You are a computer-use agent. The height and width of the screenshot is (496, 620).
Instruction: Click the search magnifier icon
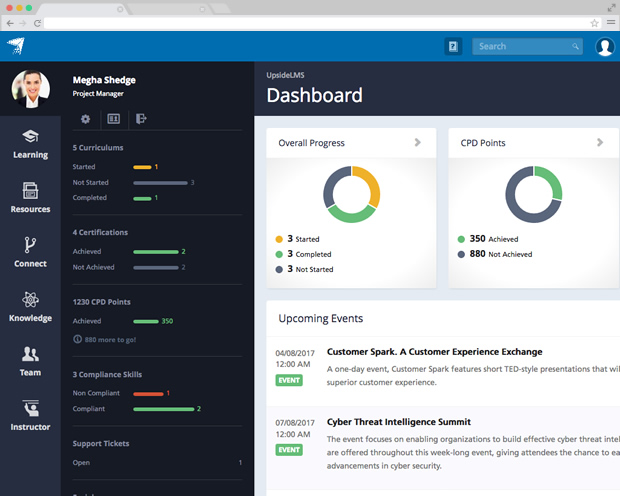(x=575, y=47)
